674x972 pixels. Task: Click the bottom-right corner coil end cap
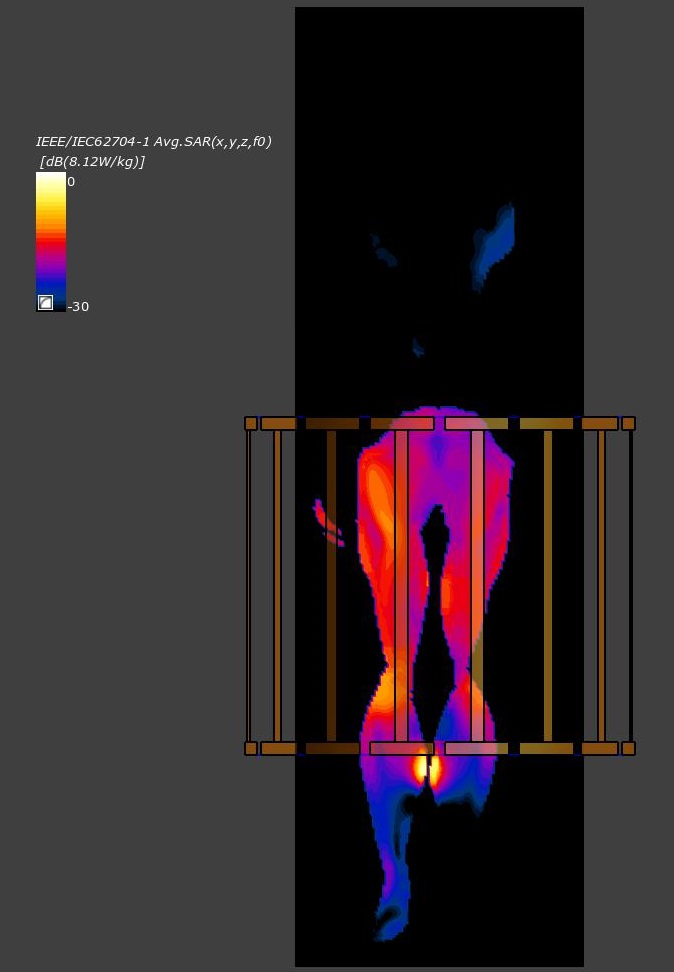point(628,748)
